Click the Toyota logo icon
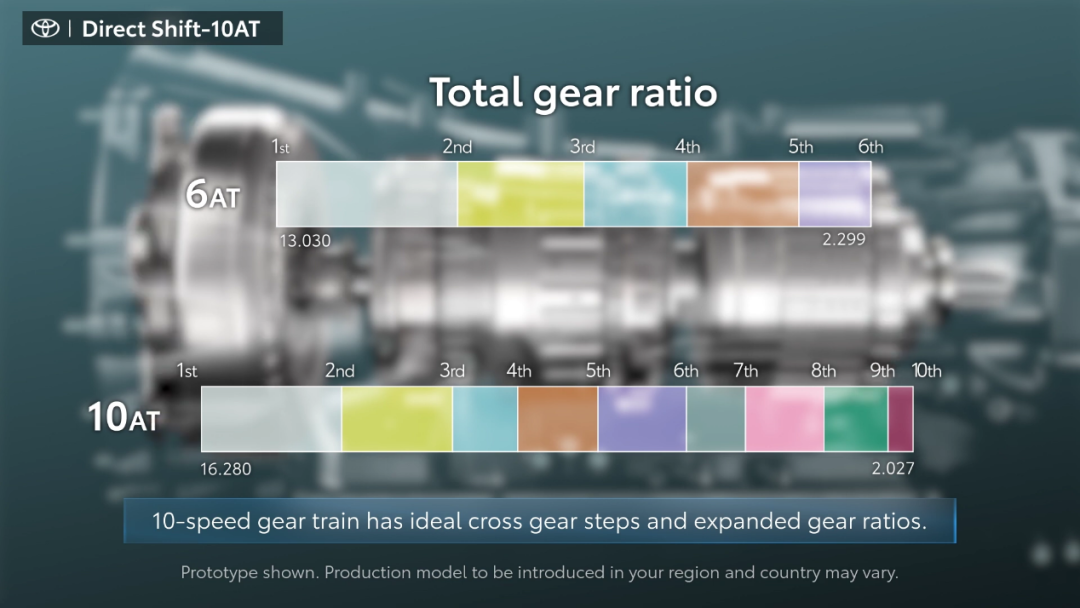This screenshot has width=1080, height=608. click(x=45, y=28)
